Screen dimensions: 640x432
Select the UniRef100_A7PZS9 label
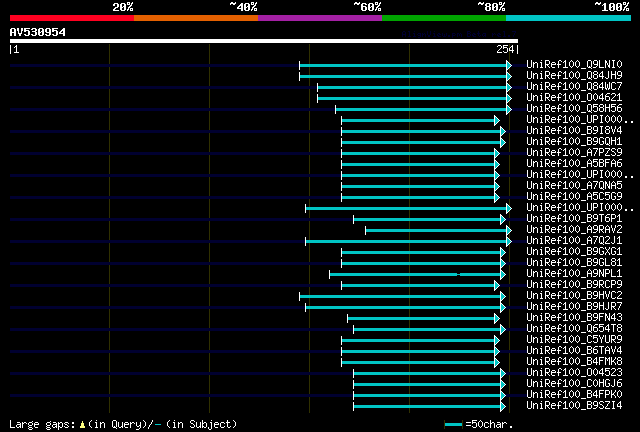coord(574,153)
